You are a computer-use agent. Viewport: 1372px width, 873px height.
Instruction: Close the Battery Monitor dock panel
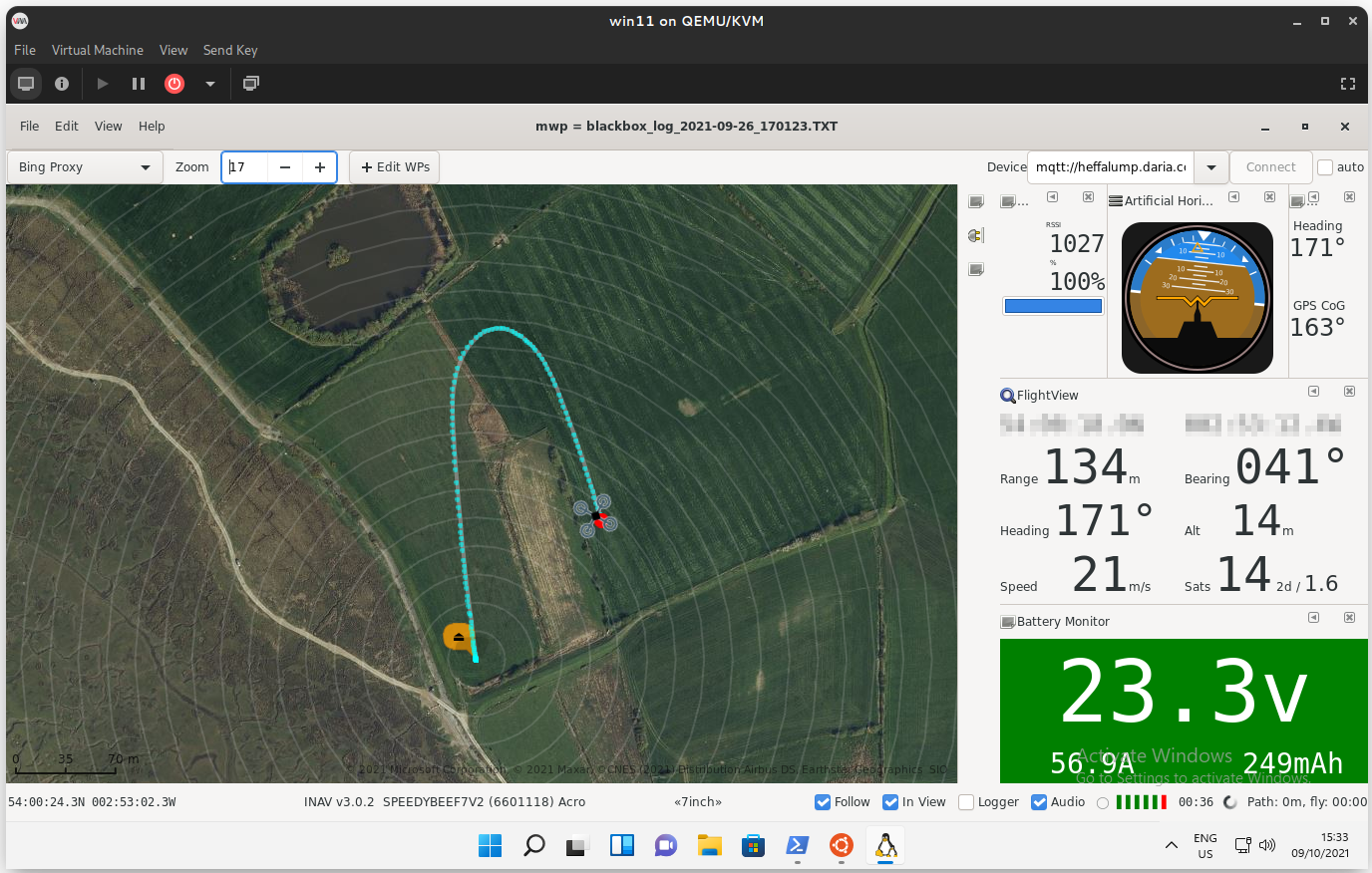click(1349, 618)
